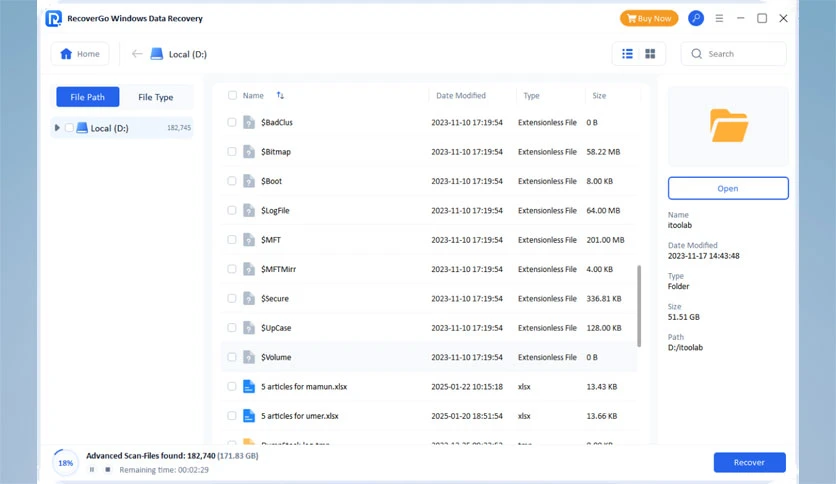Tick the $Volume checkbox

coord(232,357)
